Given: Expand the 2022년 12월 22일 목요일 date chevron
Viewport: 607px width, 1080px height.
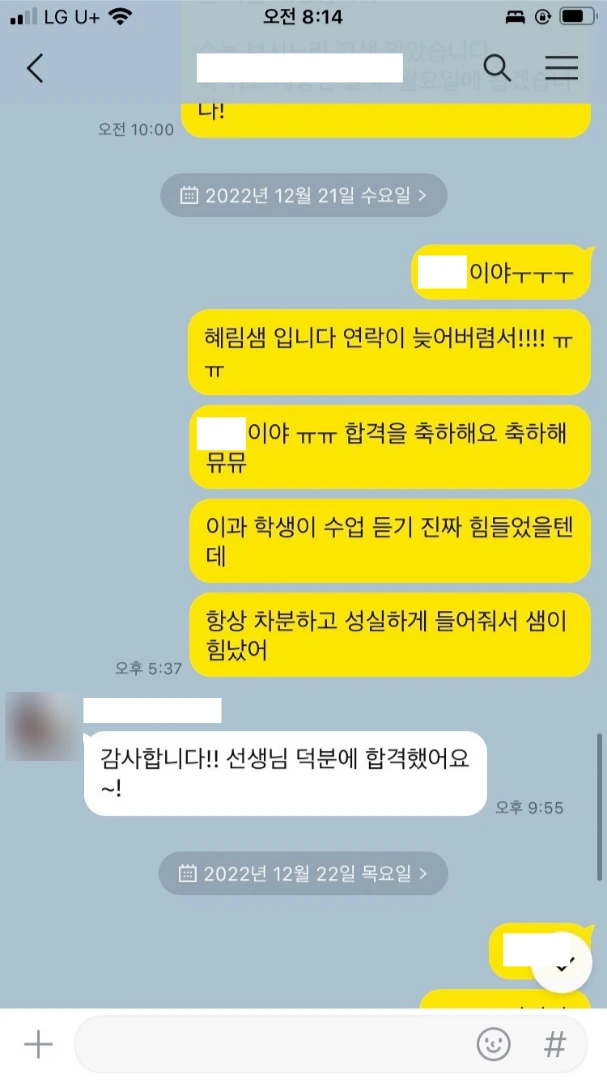Looking at the screenshot, I should point(423,873).
